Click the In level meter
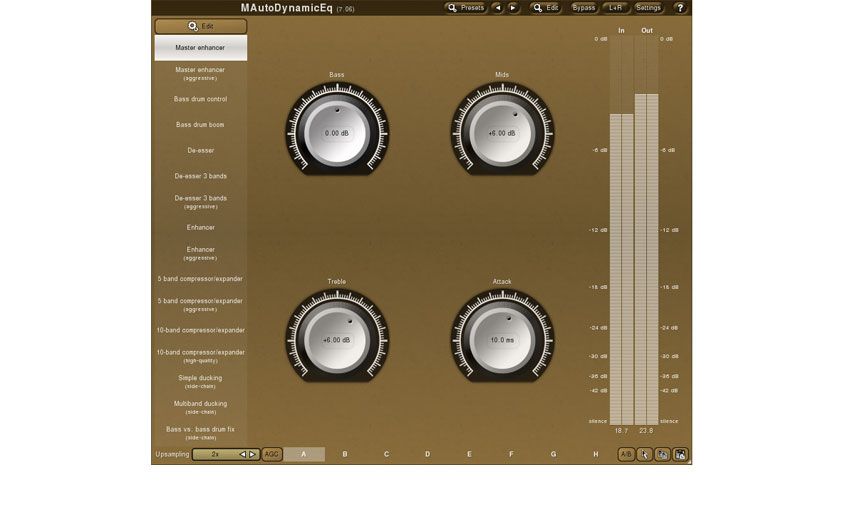Screen dimensions: 850x505 tap(621, 230)
